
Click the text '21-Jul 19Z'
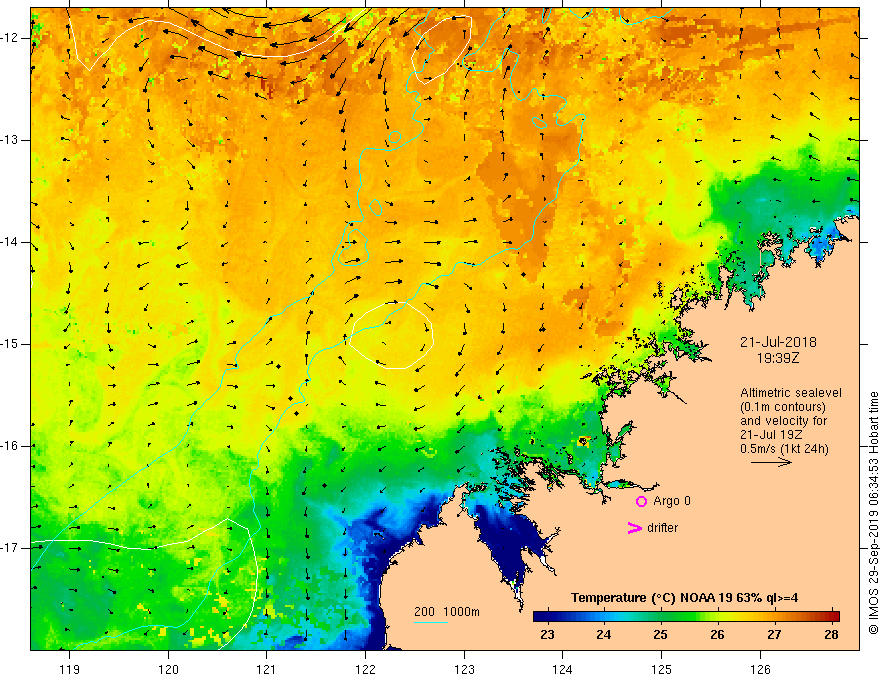(771, 435)
